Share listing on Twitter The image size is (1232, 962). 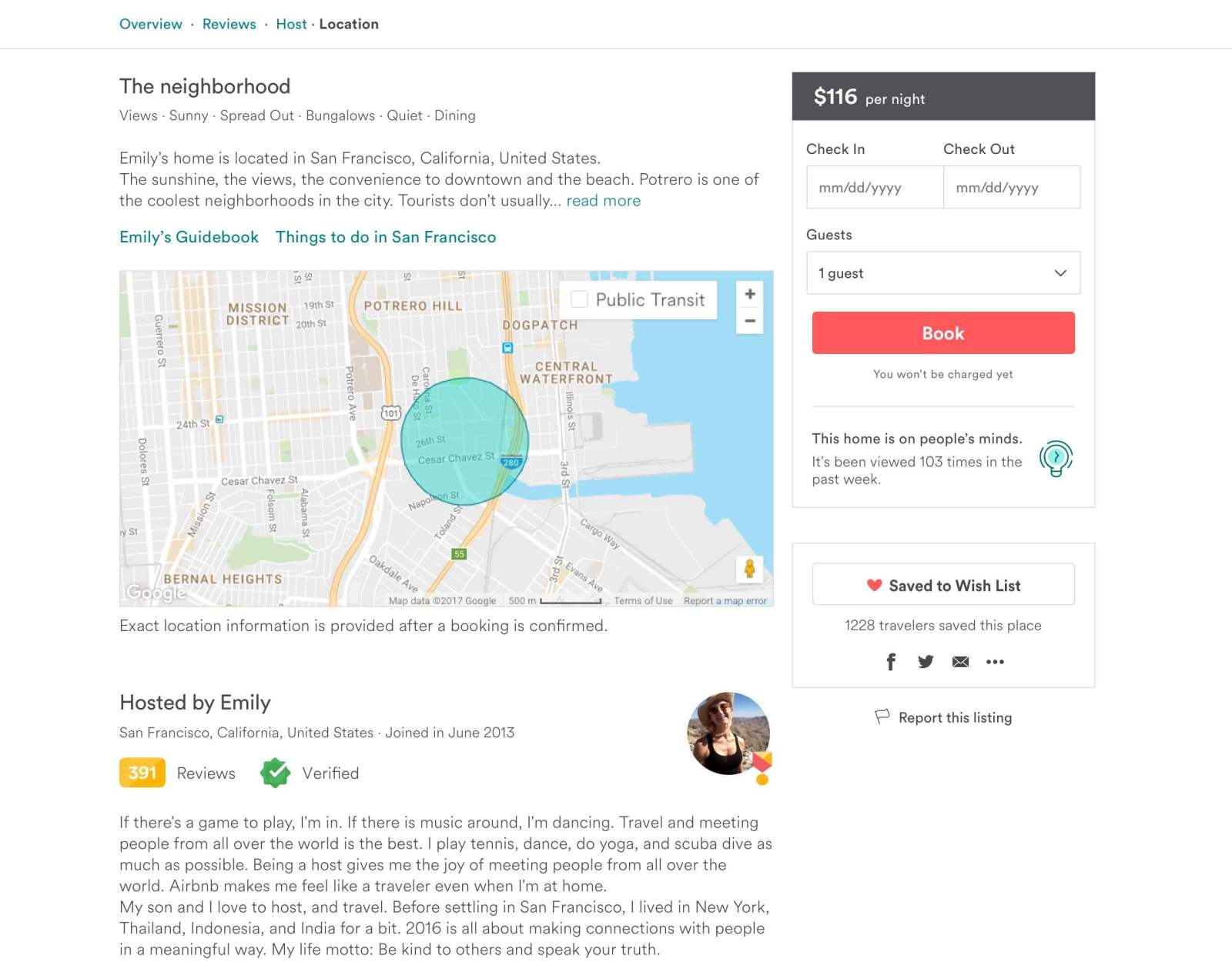[x=926, y=662]
